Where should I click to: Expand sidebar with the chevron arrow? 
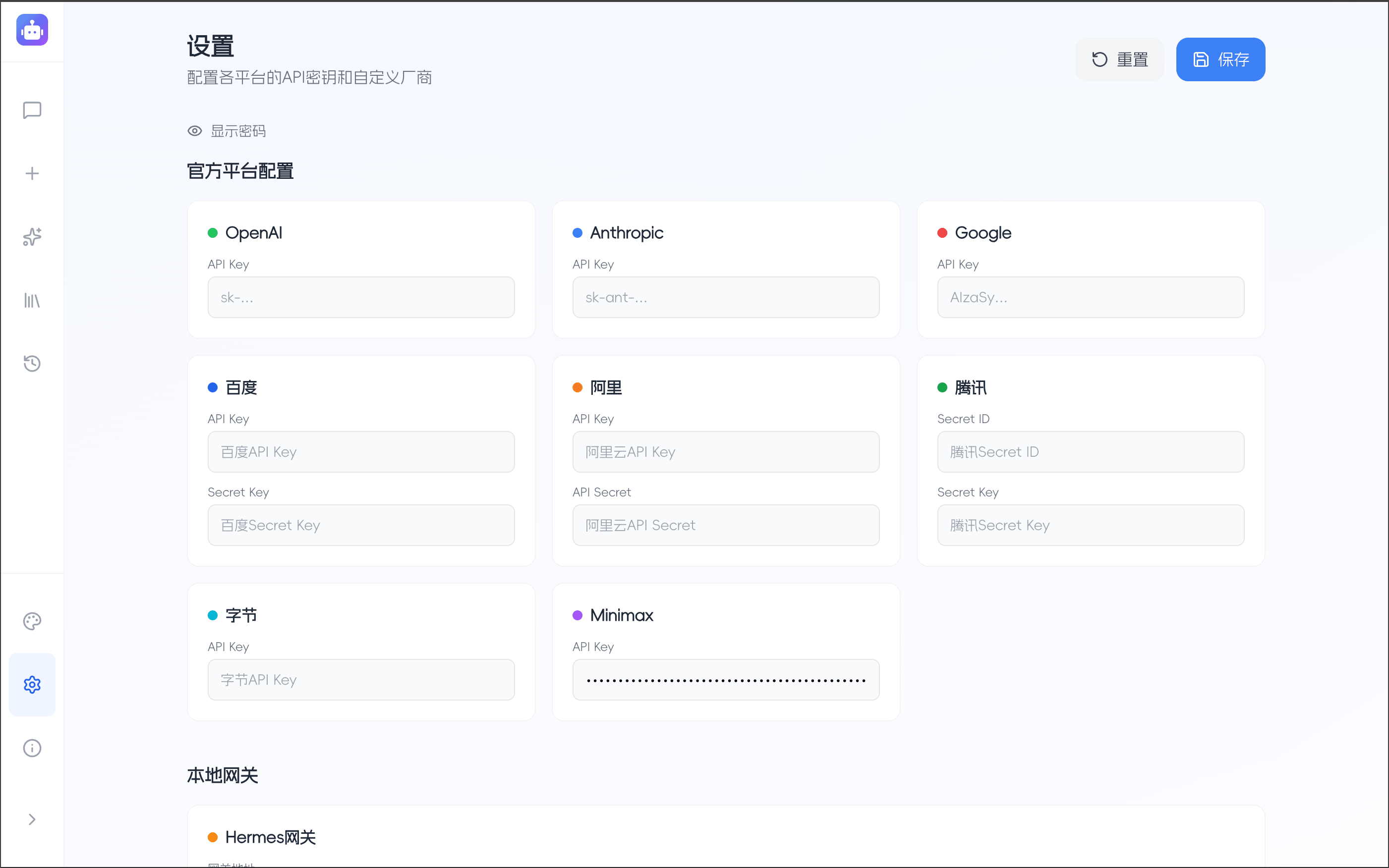coord(32,820)
